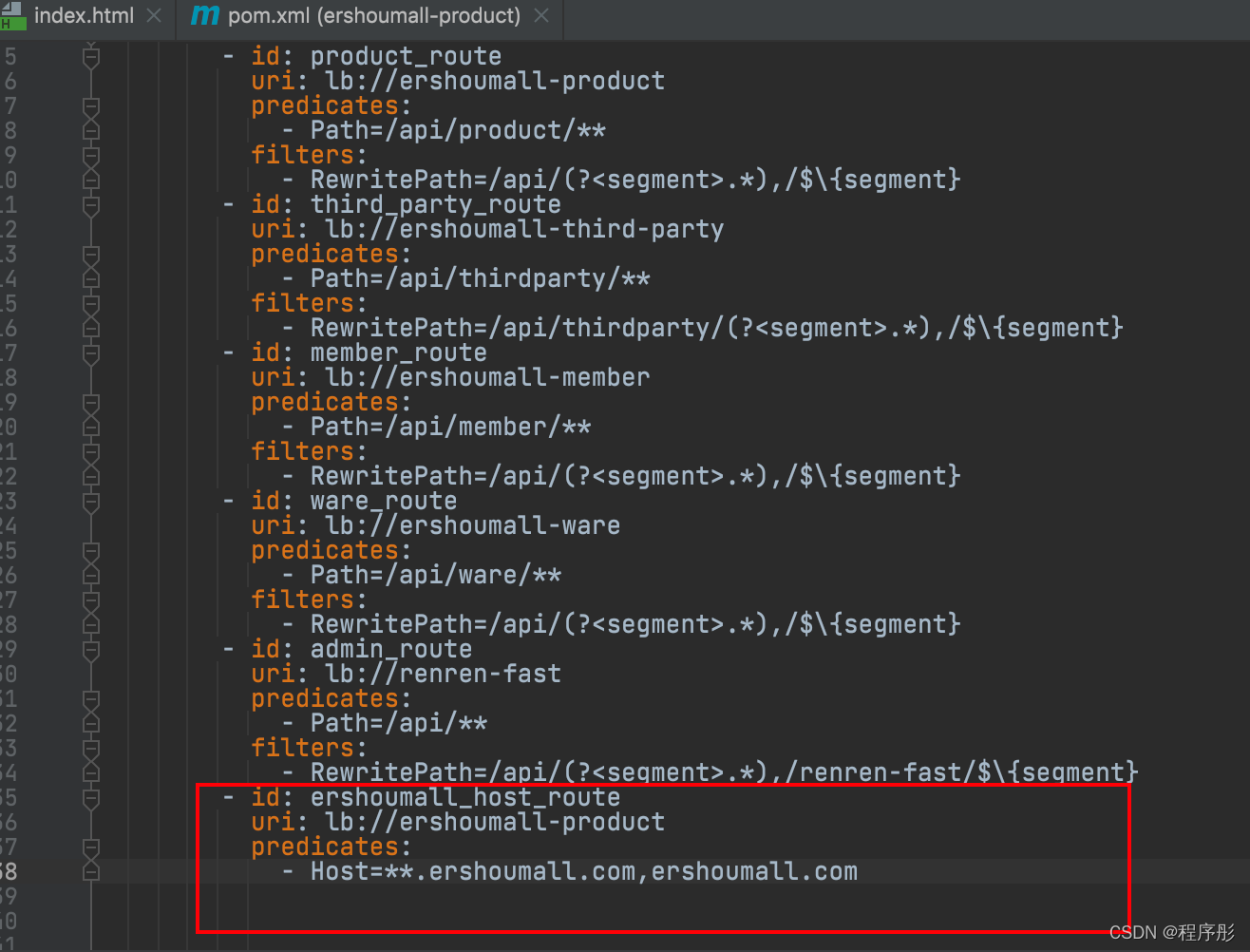Click the 'lb://ershoumall-member' uri text

[487, 378]
